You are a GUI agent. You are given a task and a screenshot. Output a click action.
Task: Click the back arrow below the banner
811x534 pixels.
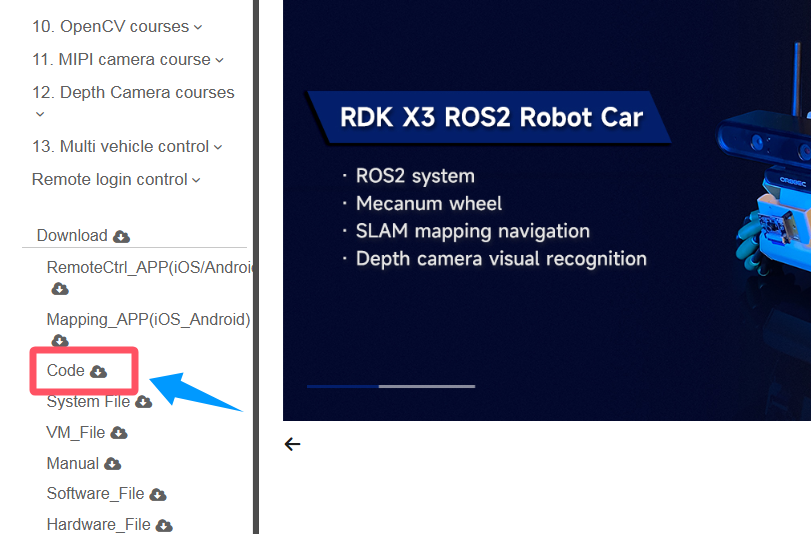pos(292,444)
